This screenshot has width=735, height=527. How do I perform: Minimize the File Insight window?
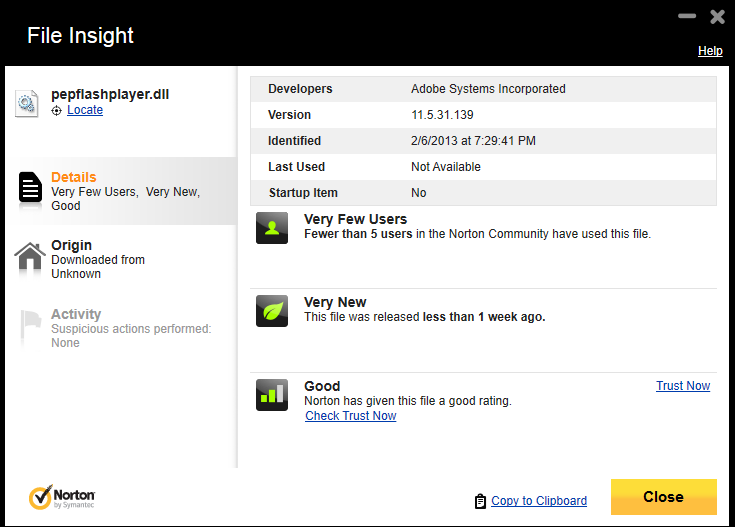[687, 16]
